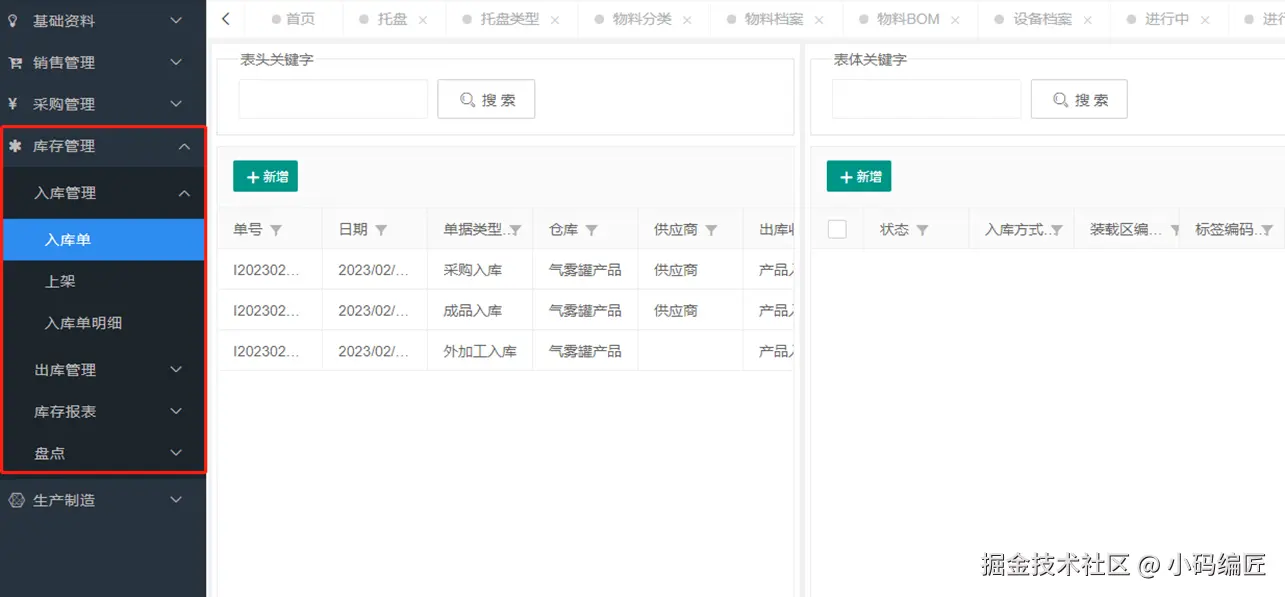Expand the 采购管理 menu chevron
Screen dimensions: 1285x597
(176, 104)
